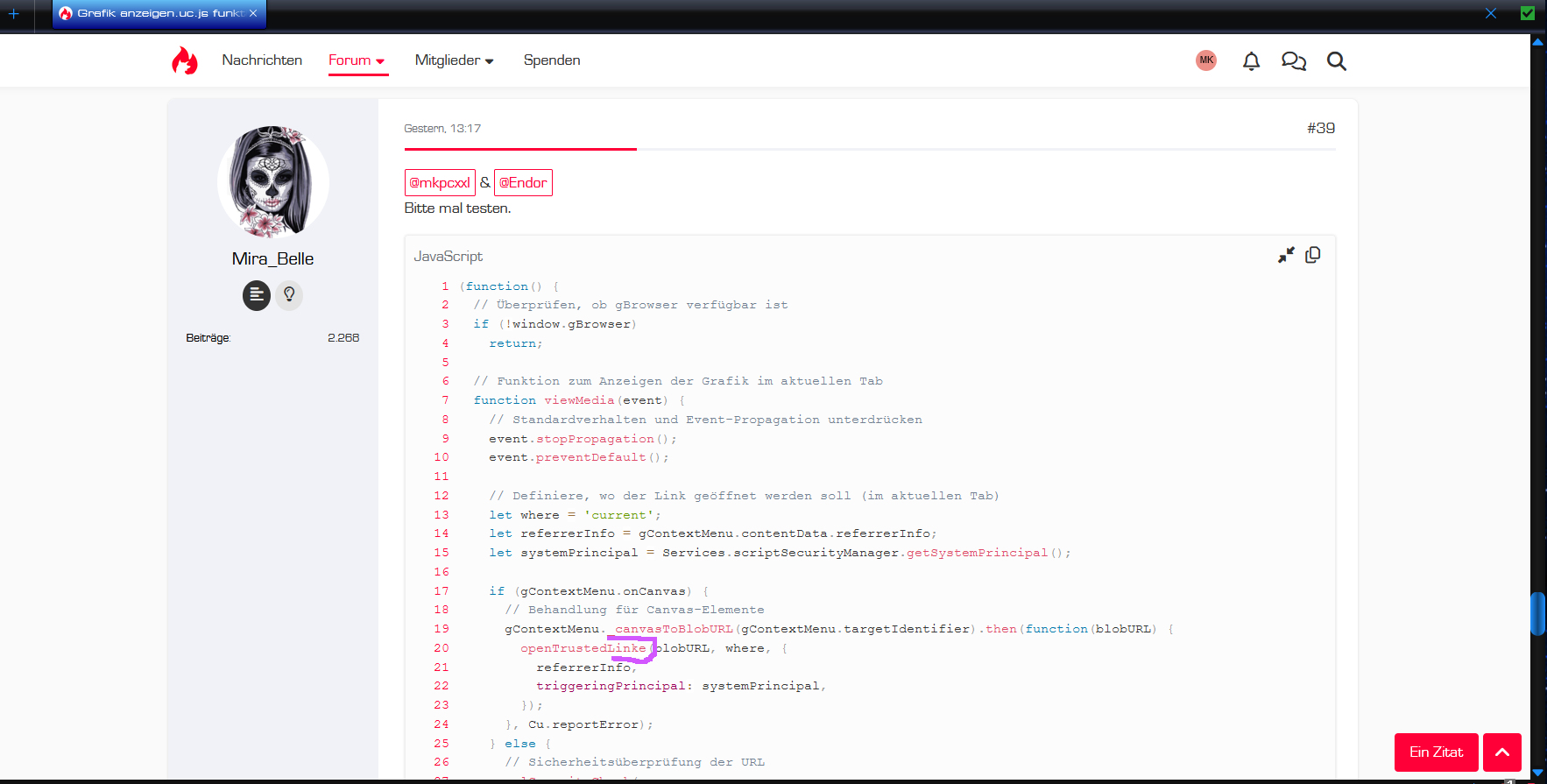Open the notifications bell

click(1251, 60)
